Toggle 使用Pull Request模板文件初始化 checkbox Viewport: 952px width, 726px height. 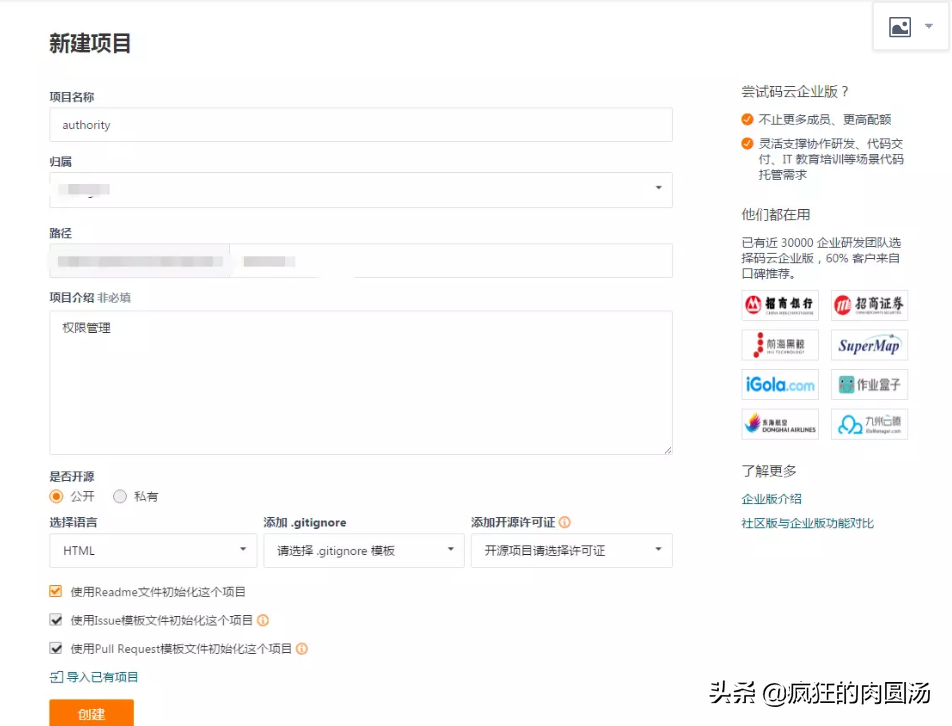click(56, 649)
